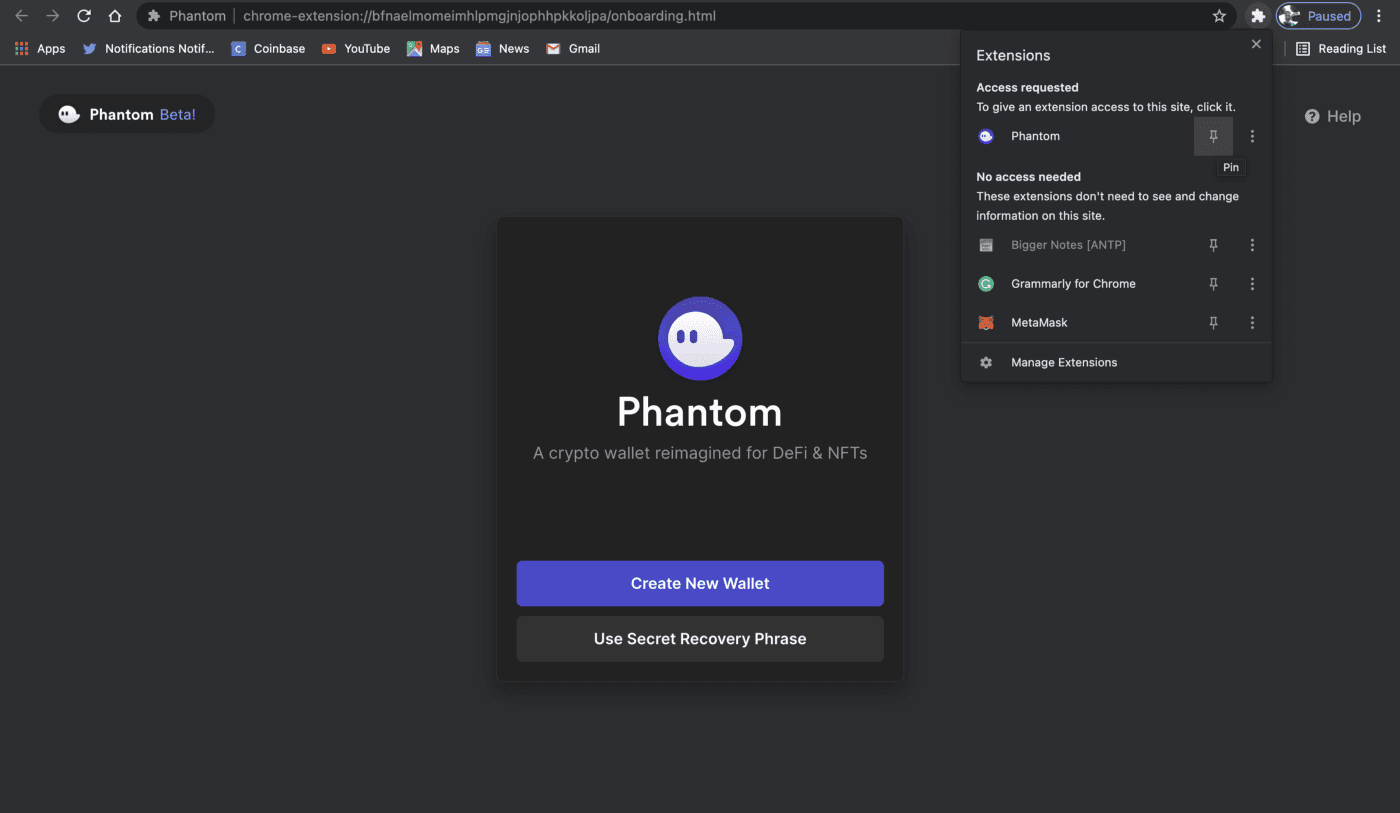Open the Gmail bookmark

pyautogui.click(x=572, y=48)
